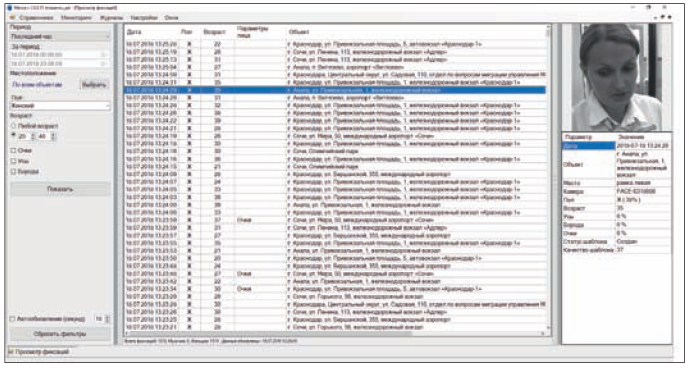This screenshot has height=369, width=689.
Task: Click the MDI child window controls beside menu bar
Action: click(x=663, y=17)
